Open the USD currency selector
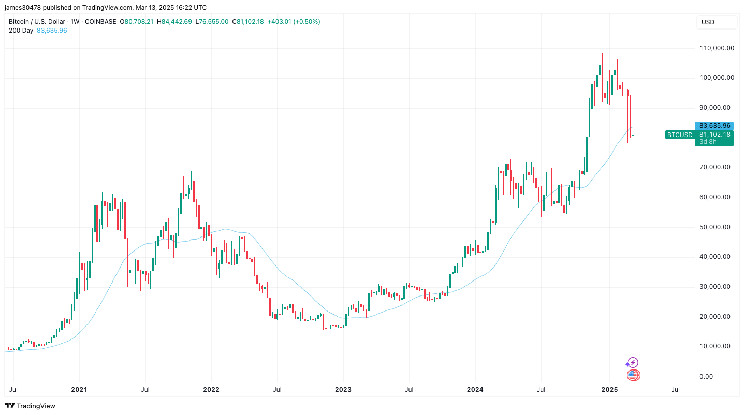This screenshot has width=745, height=415. [x=716, y=22]
